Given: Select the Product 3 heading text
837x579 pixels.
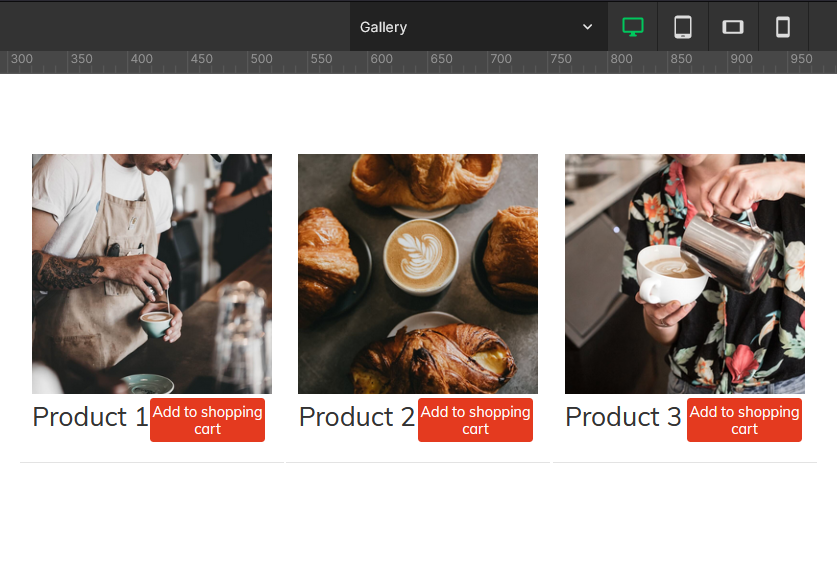Looking at the screenshot, I should pyautogui.click(x=623, y=417).
